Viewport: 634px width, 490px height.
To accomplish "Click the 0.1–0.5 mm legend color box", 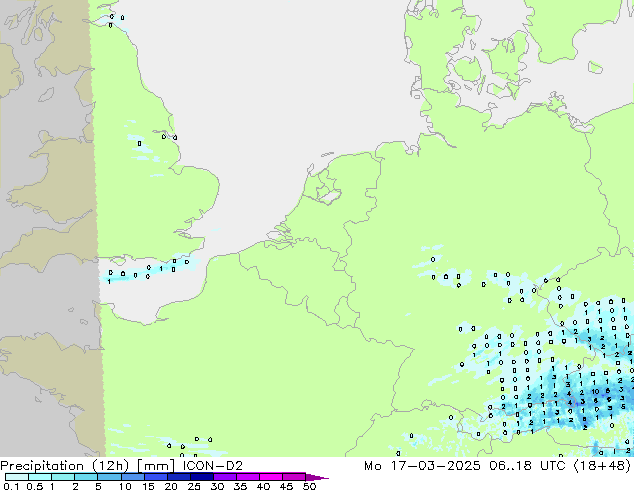I will (x=17, y=477).
